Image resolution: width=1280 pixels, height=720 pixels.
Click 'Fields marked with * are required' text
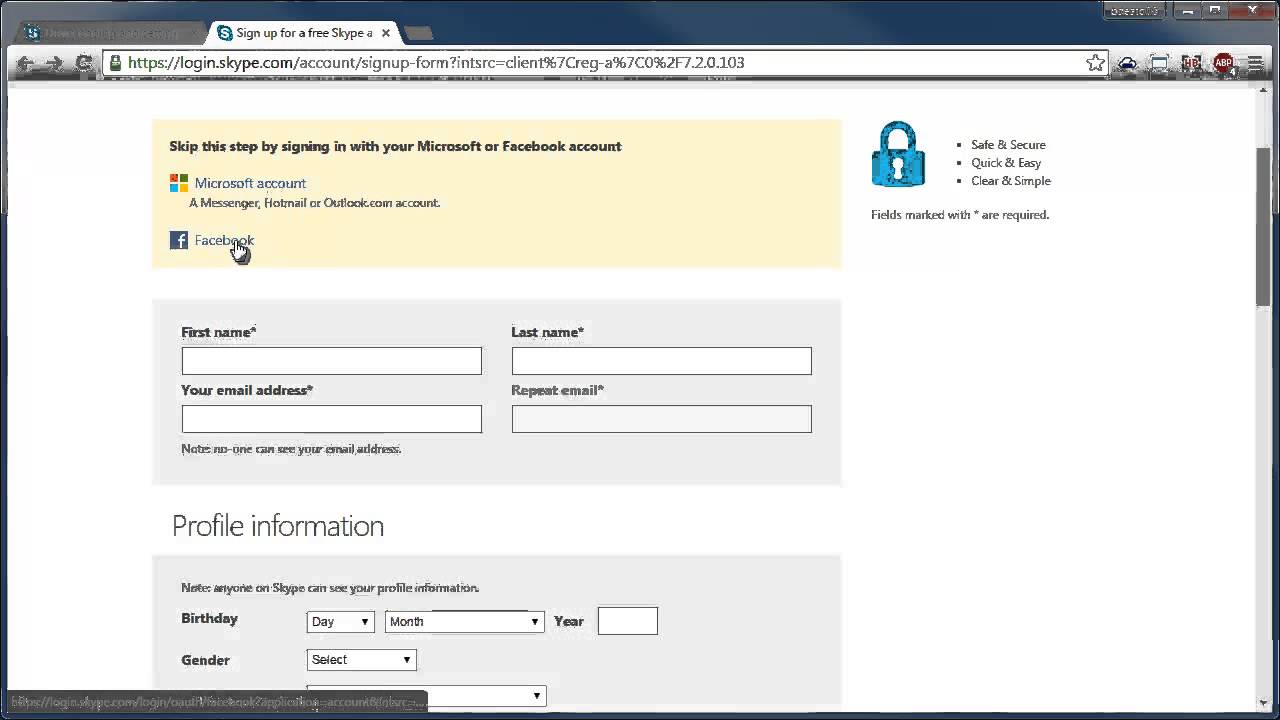coord(960,215)
